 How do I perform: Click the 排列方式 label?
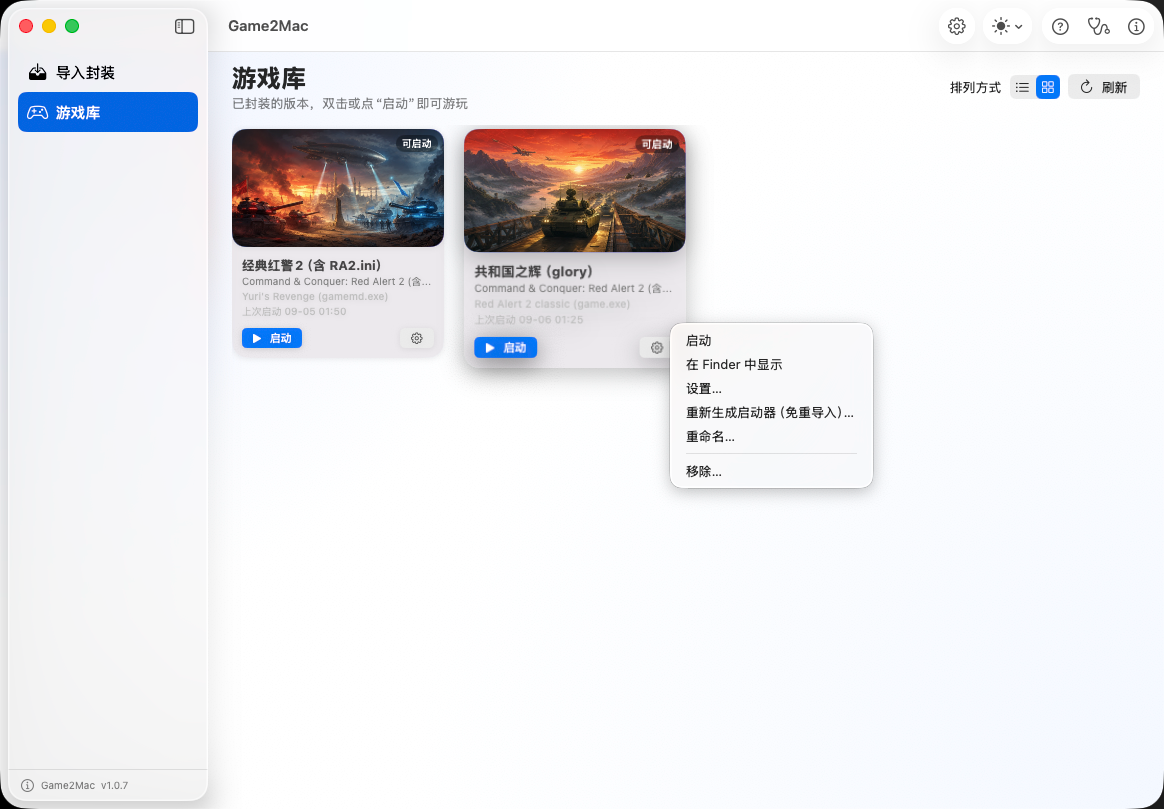[x=975, y=88]
